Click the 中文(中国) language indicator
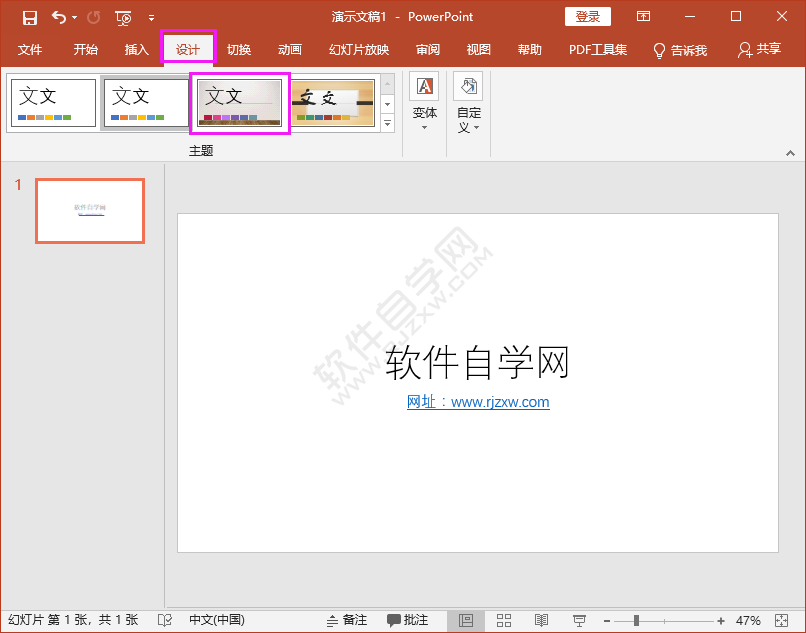Screen dimensions: 806x633 [x=217, y=620]
